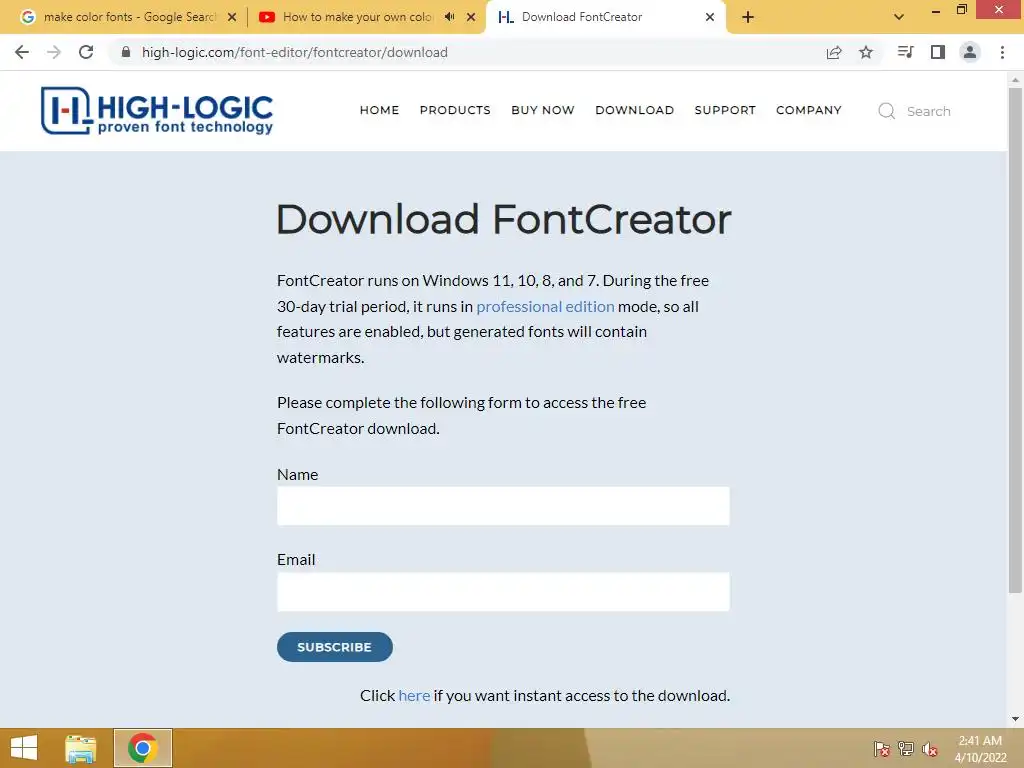Click the address bar URL

click(295, 52)
